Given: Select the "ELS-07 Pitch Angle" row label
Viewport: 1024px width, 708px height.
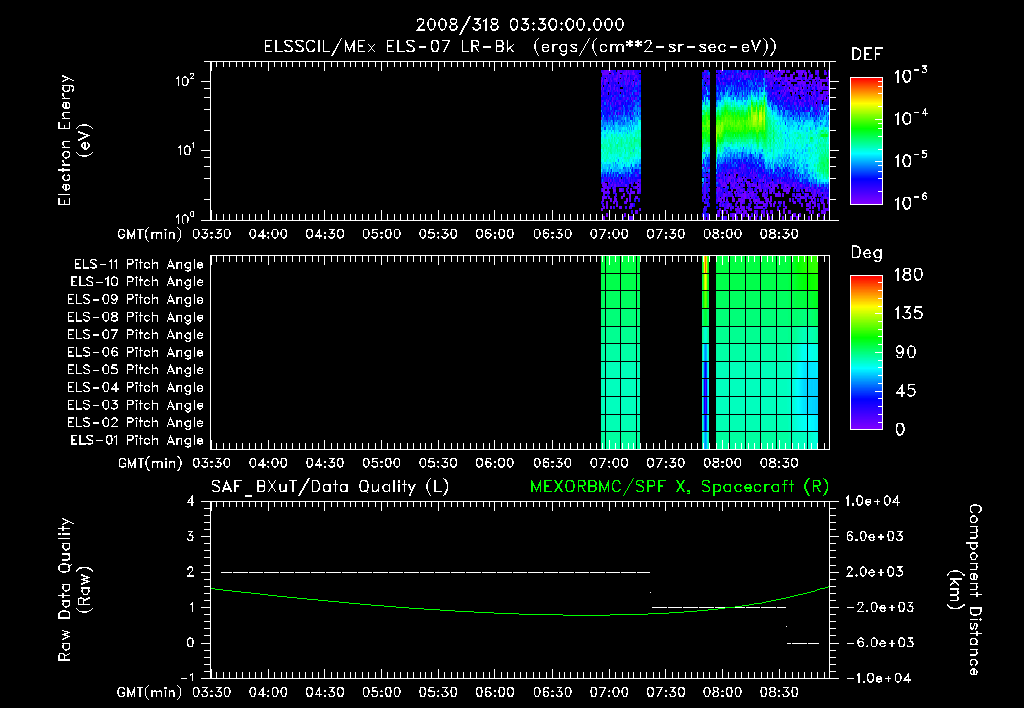Looking at the screenshot, I should (136, 335).
